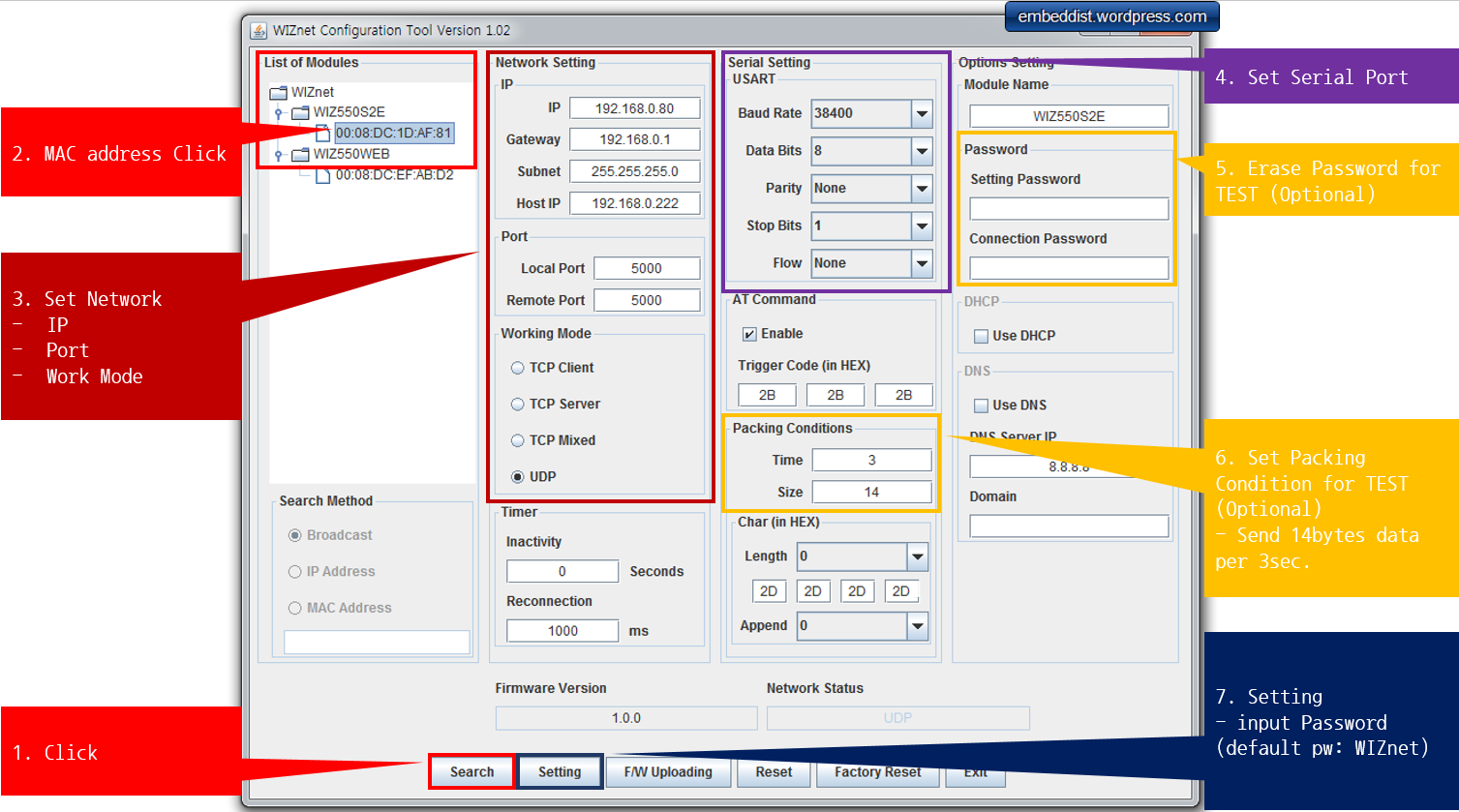Click the F/W Uploading button
The image size is (1459, 812).
(668, 771)
